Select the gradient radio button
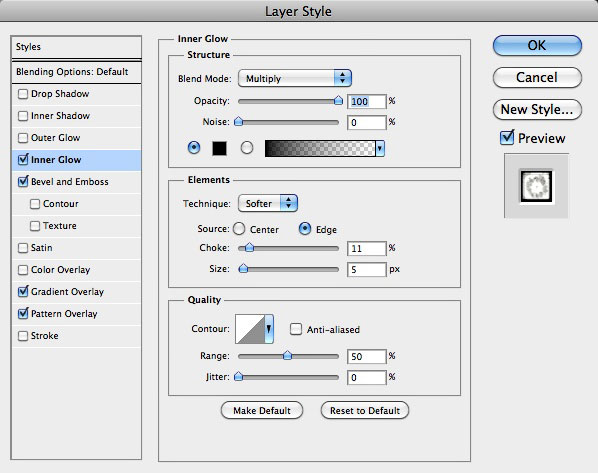The width and height of the screenshot is (598, 473). (x=247, y=147)
